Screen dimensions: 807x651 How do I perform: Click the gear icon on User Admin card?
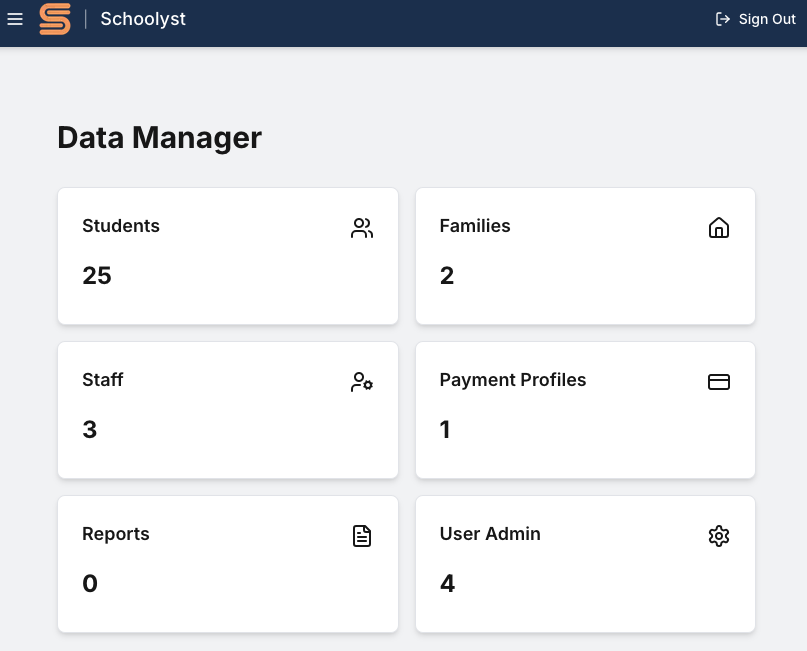(x=718, y=536)
